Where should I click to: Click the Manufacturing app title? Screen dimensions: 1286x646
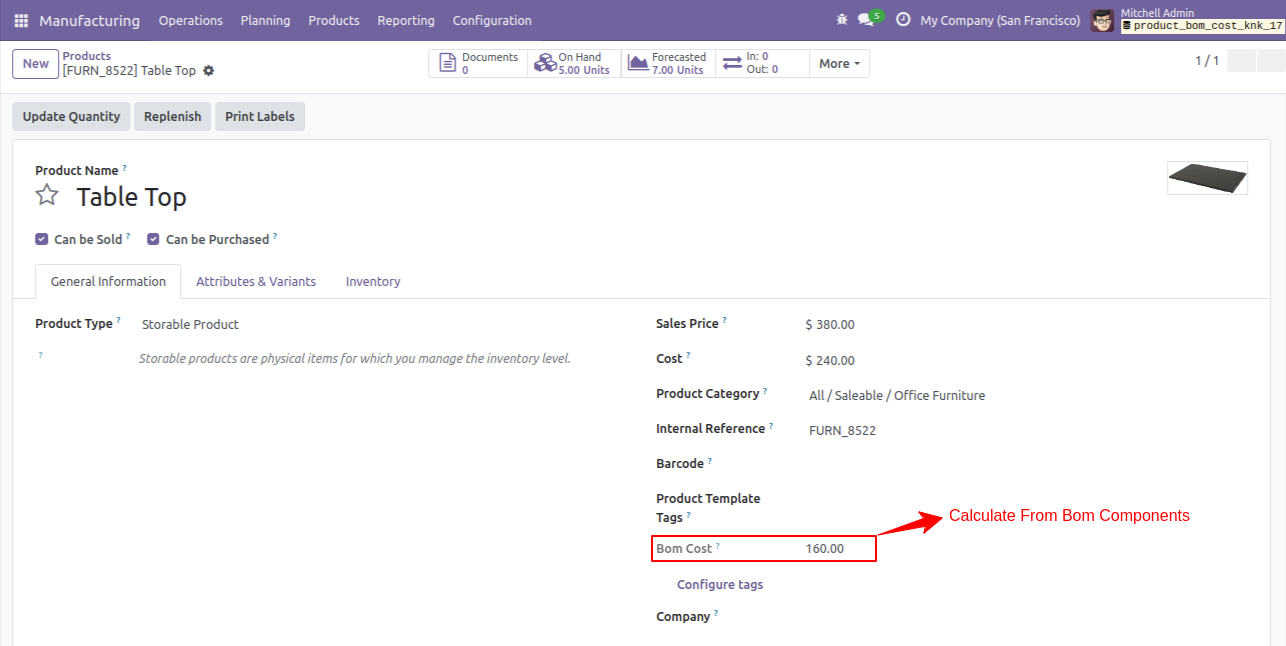(90, 20)
